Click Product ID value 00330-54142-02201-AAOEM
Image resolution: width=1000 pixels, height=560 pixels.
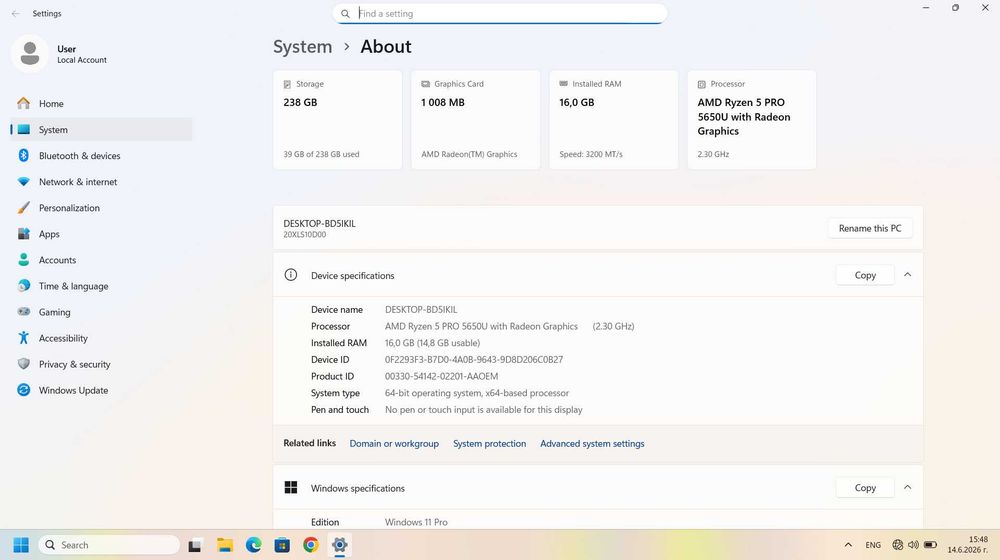[441, 376]
